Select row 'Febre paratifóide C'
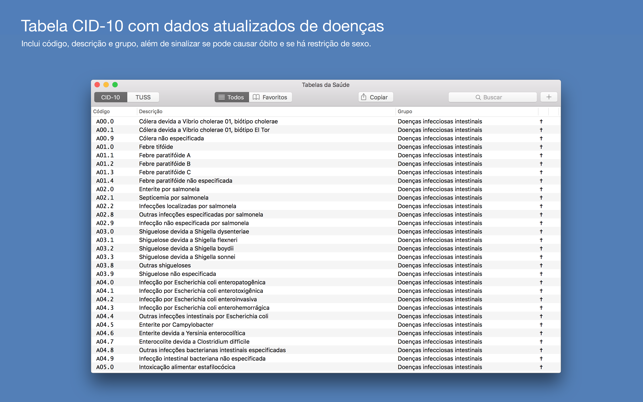Viewport: 643px width, 402px height. pos(326,172)
